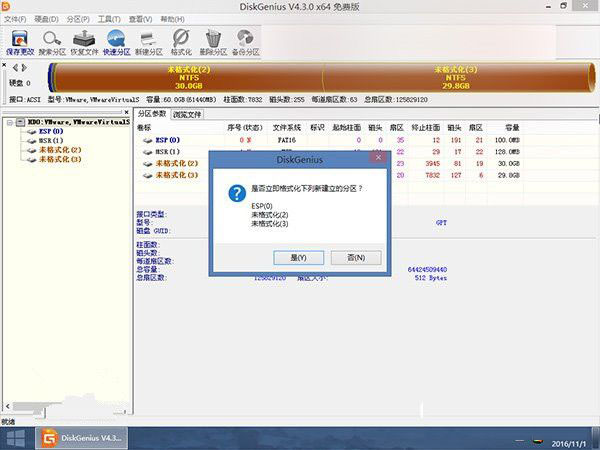Viewport: 600px width, 450px height.
Task: Select 未格式化(3) row in partition table
Action: [331, 175]
